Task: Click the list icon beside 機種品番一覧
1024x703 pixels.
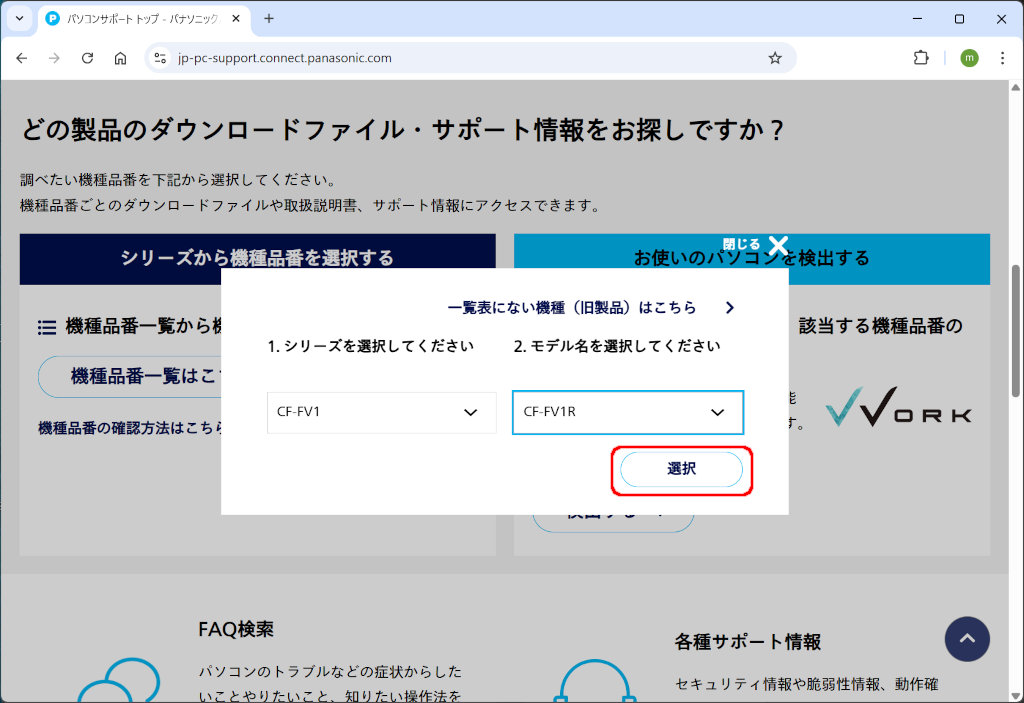Action: coord(46,327)
